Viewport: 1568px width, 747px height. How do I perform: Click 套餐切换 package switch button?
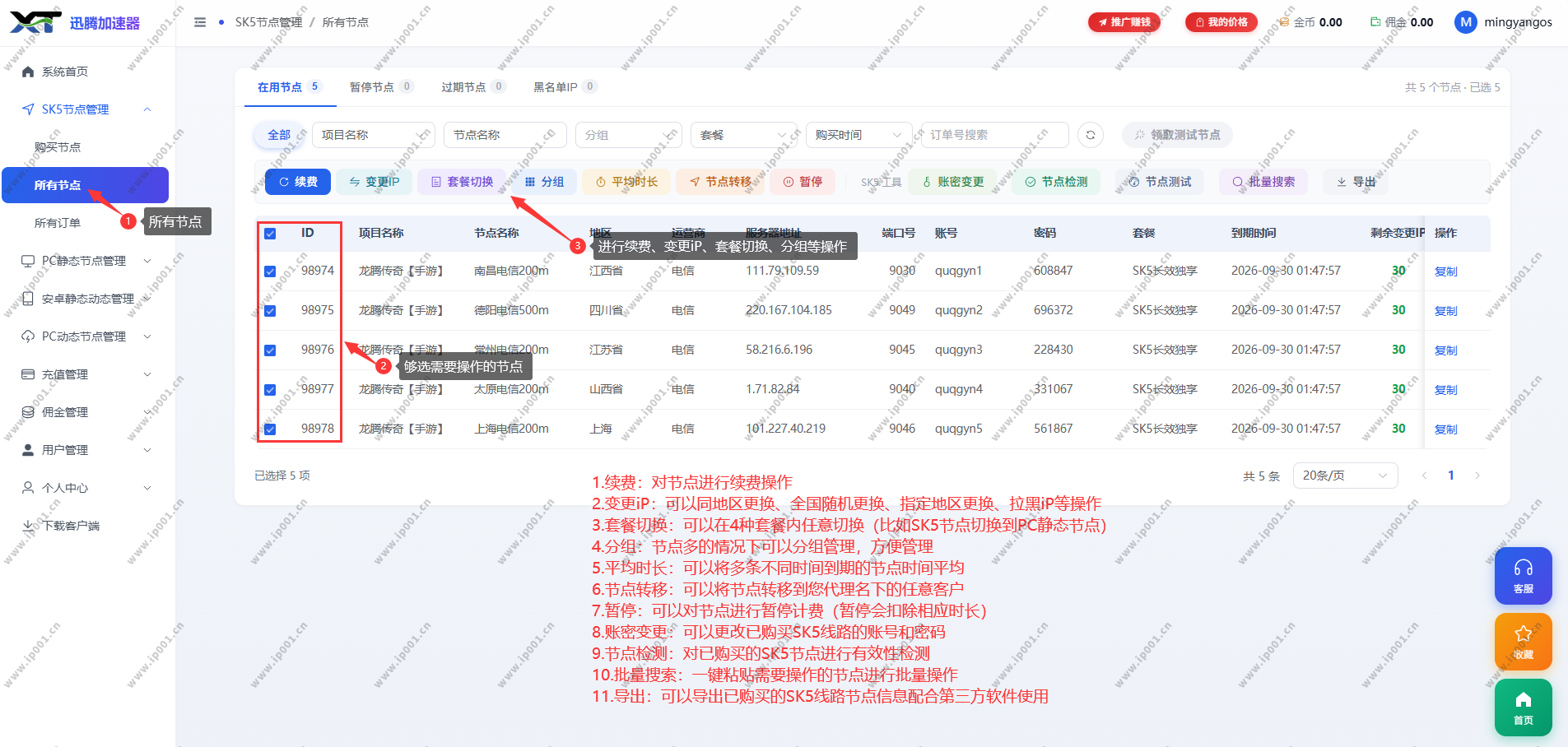pos(462,182)
